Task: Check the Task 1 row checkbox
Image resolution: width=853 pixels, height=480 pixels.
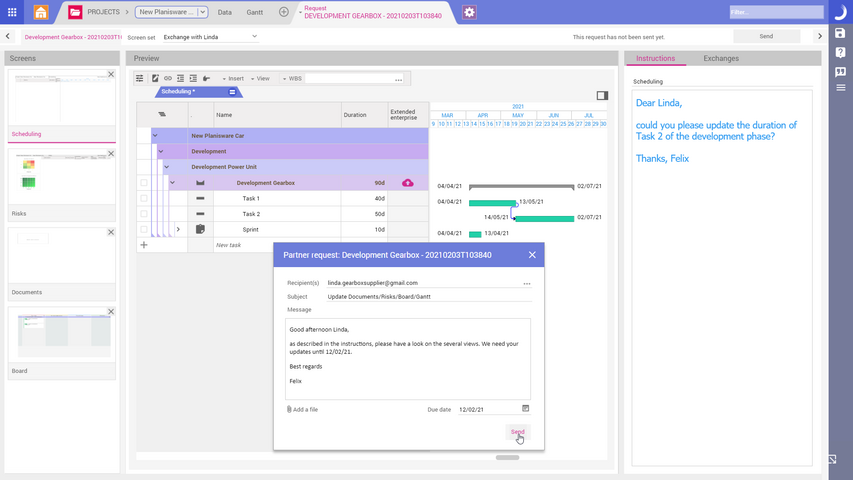Action: (144, 198)
